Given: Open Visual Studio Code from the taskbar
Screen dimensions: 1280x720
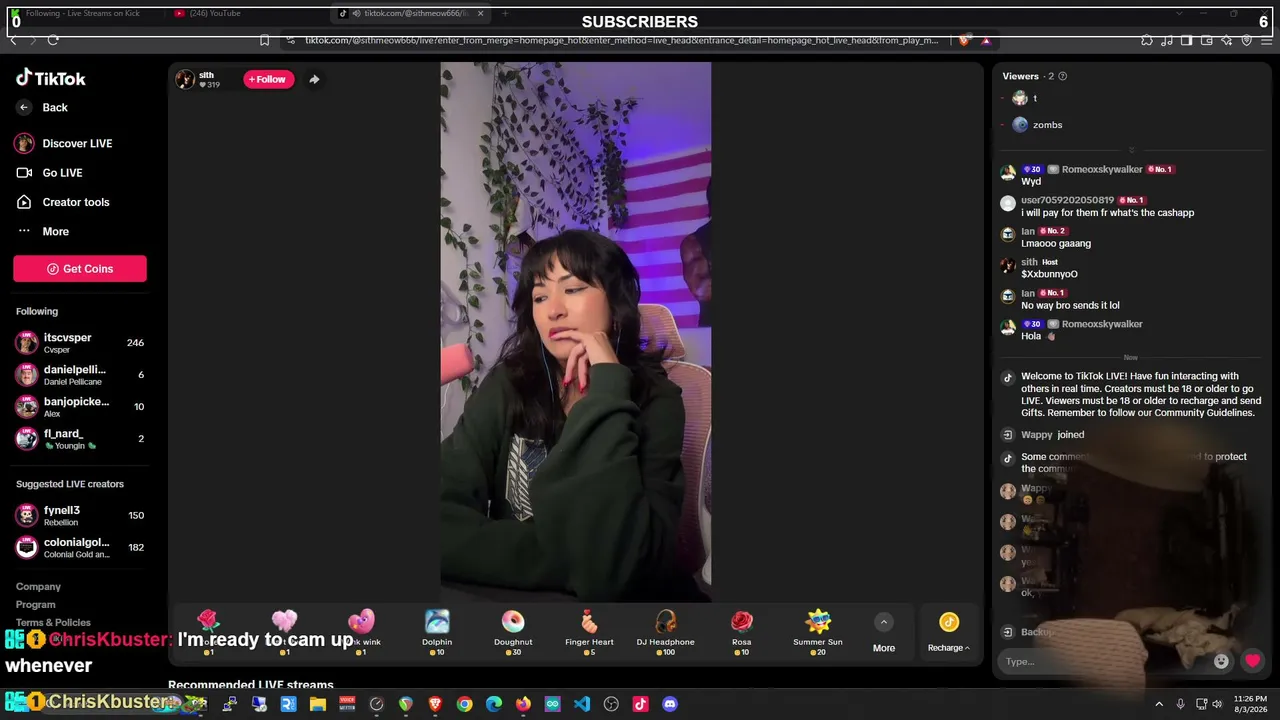Looking at the screenshot, I should pos(582,705).
